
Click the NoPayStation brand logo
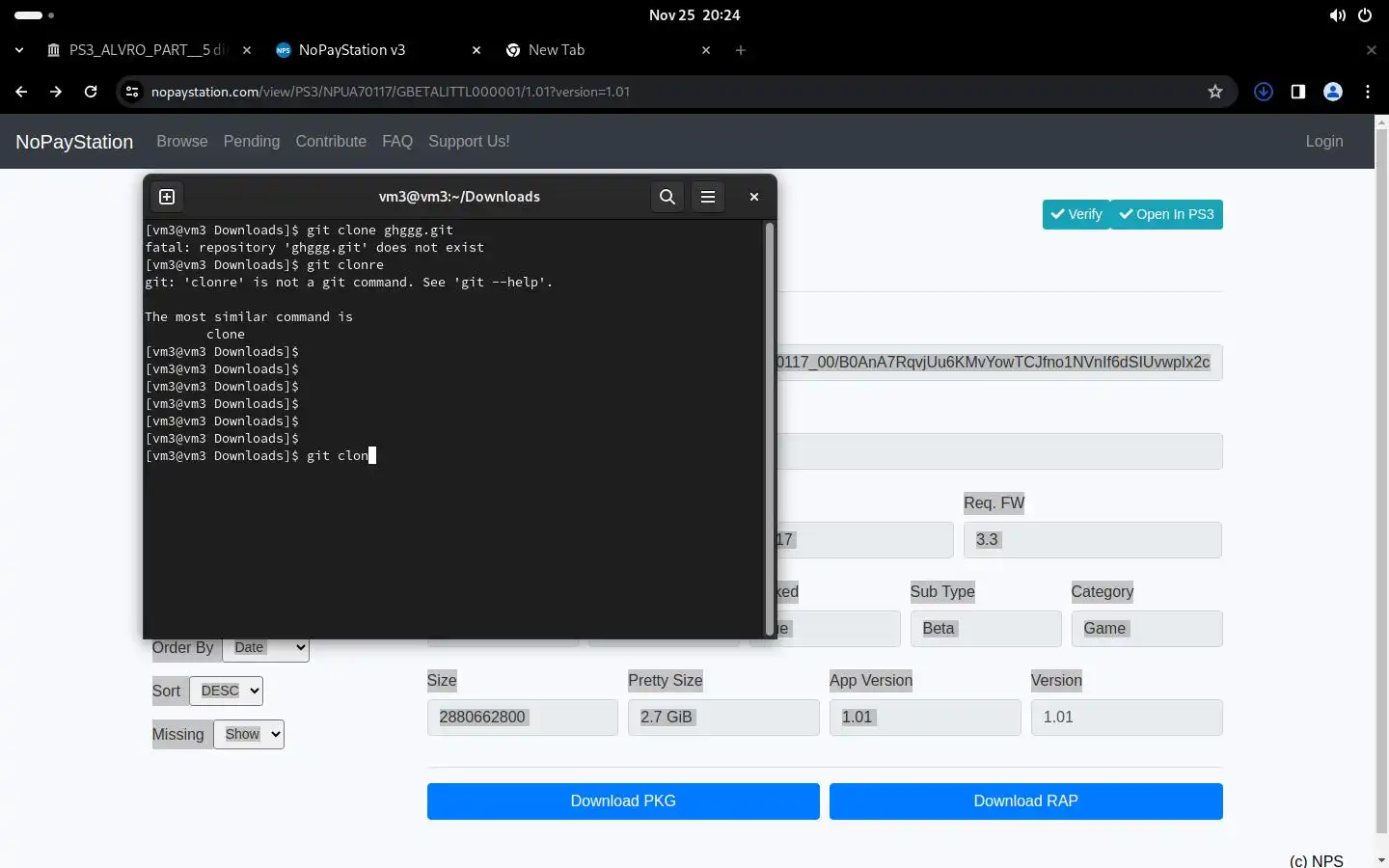(x=74, y=142)
